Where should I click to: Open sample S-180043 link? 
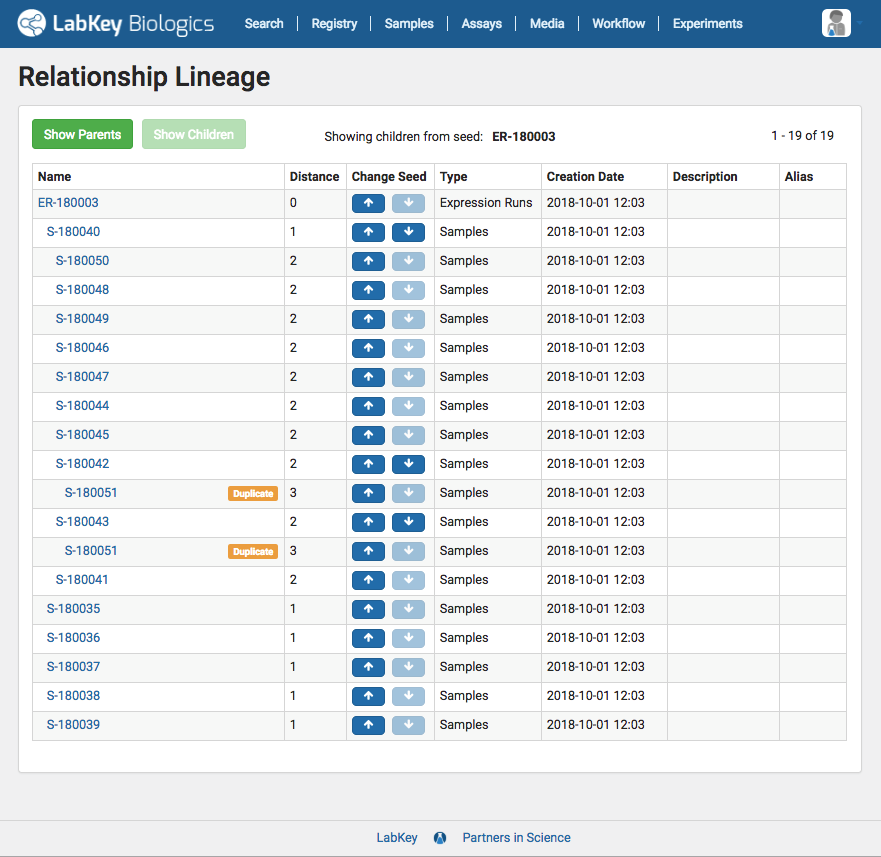point(82,522)
